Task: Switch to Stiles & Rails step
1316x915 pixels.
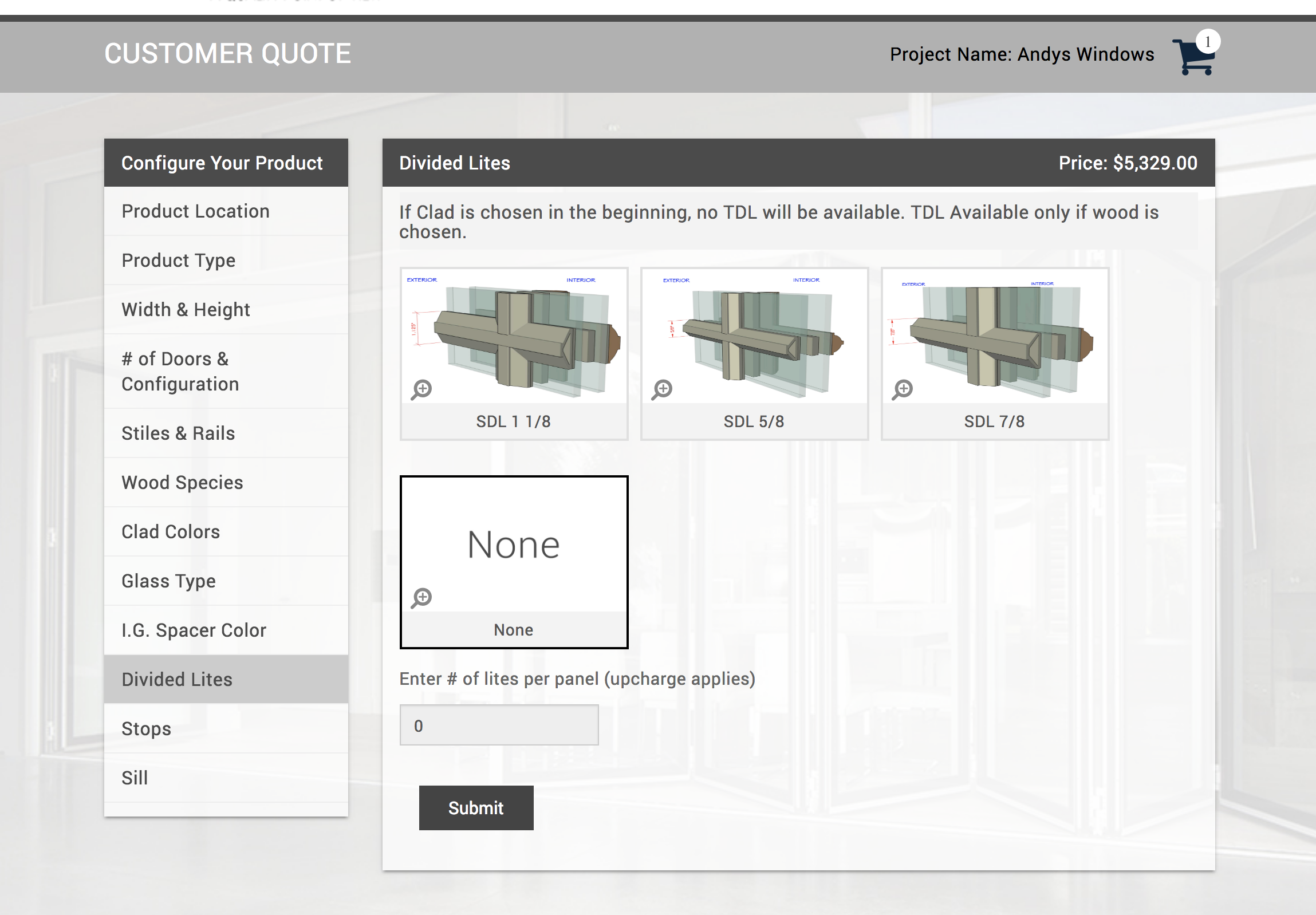Action: pyautogui.click(x=178, y=433)
